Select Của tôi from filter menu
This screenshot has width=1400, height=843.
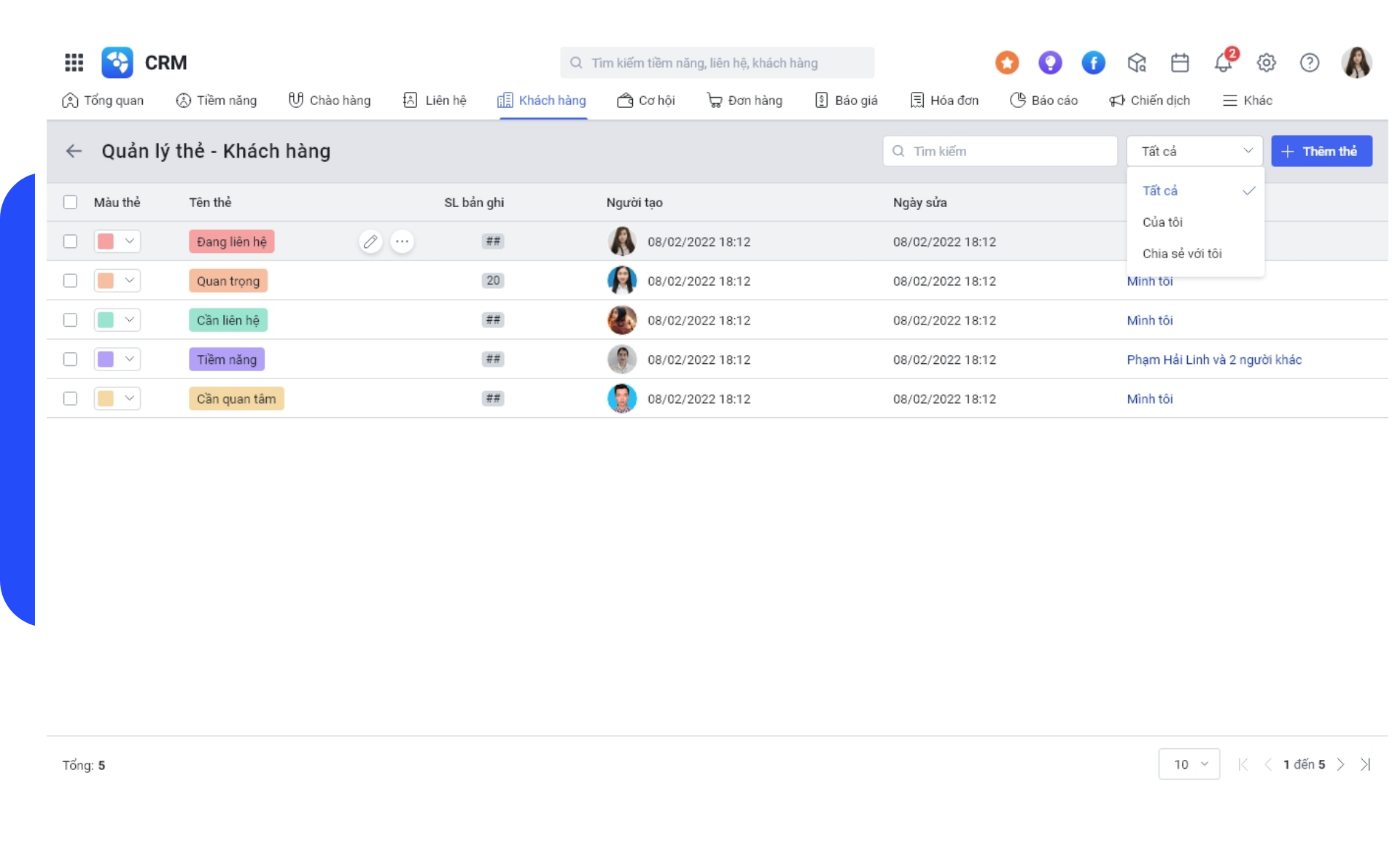1162,222
